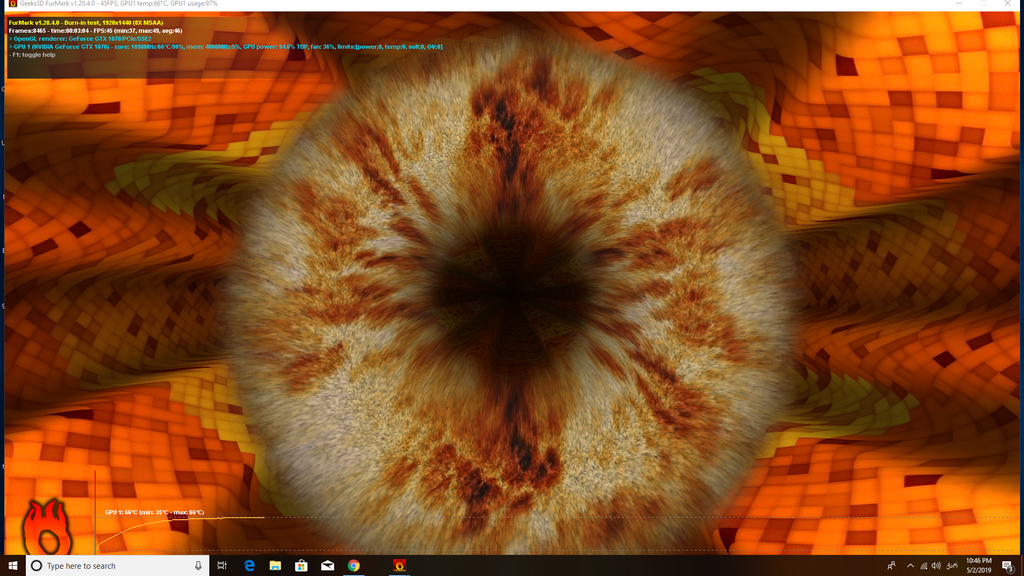Image resolution: width=1024 pixels, height=576 pixels.
Task: Open File Explorer on the taskbar
Action: pos(276,565)
